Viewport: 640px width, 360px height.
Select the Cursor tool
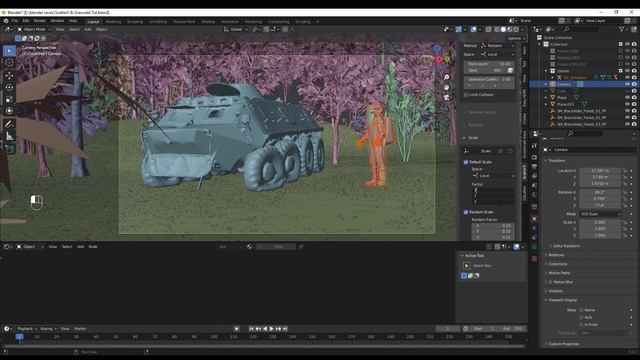9,62
